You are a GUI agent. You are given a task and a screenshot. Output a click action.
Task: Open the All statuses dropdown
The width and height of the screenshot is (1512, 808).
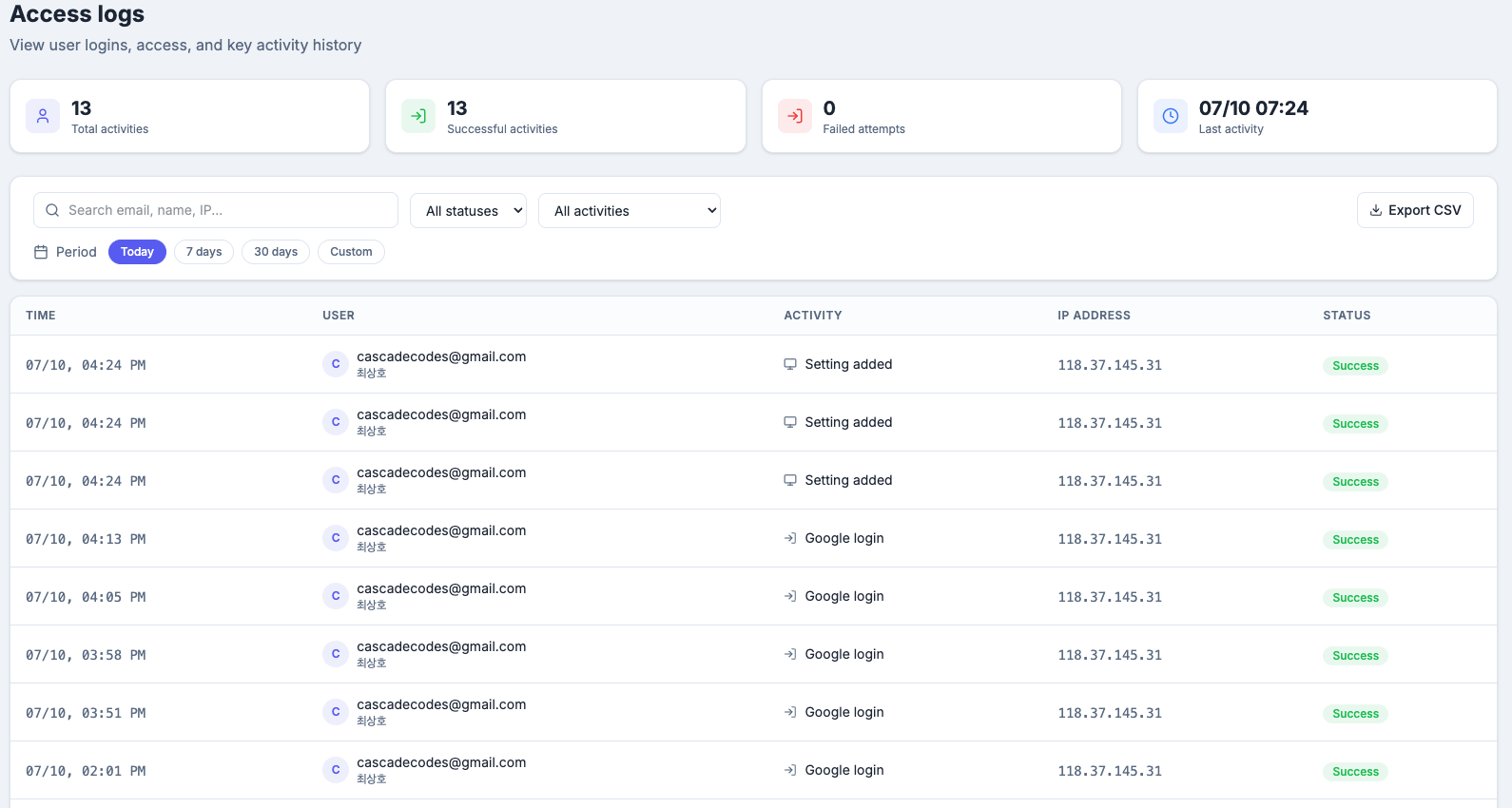469,211
